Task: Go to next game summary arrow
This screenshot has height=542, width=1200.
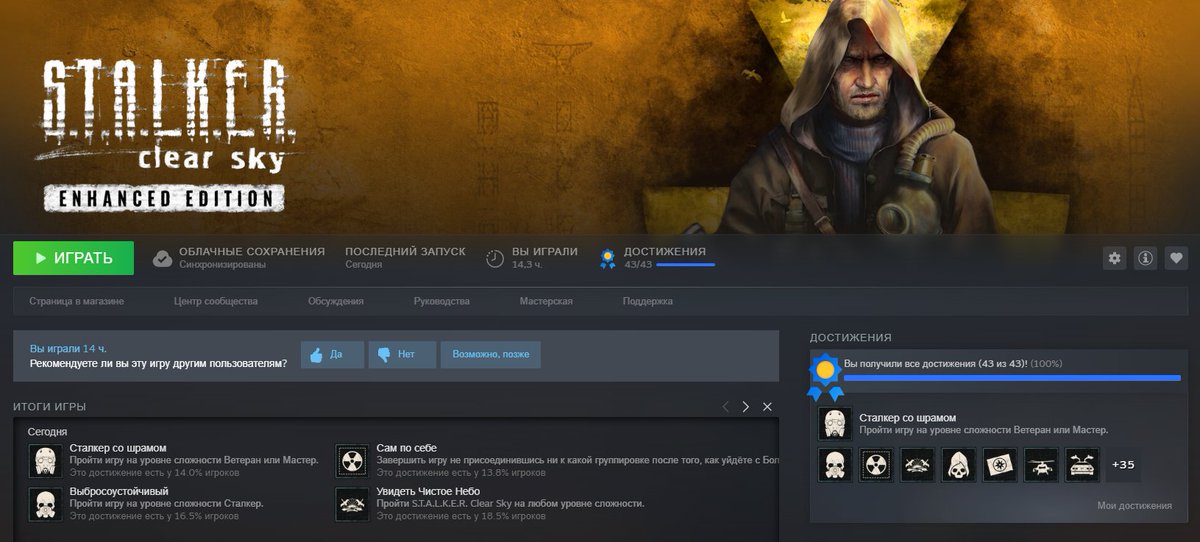Action: (745, 407)
